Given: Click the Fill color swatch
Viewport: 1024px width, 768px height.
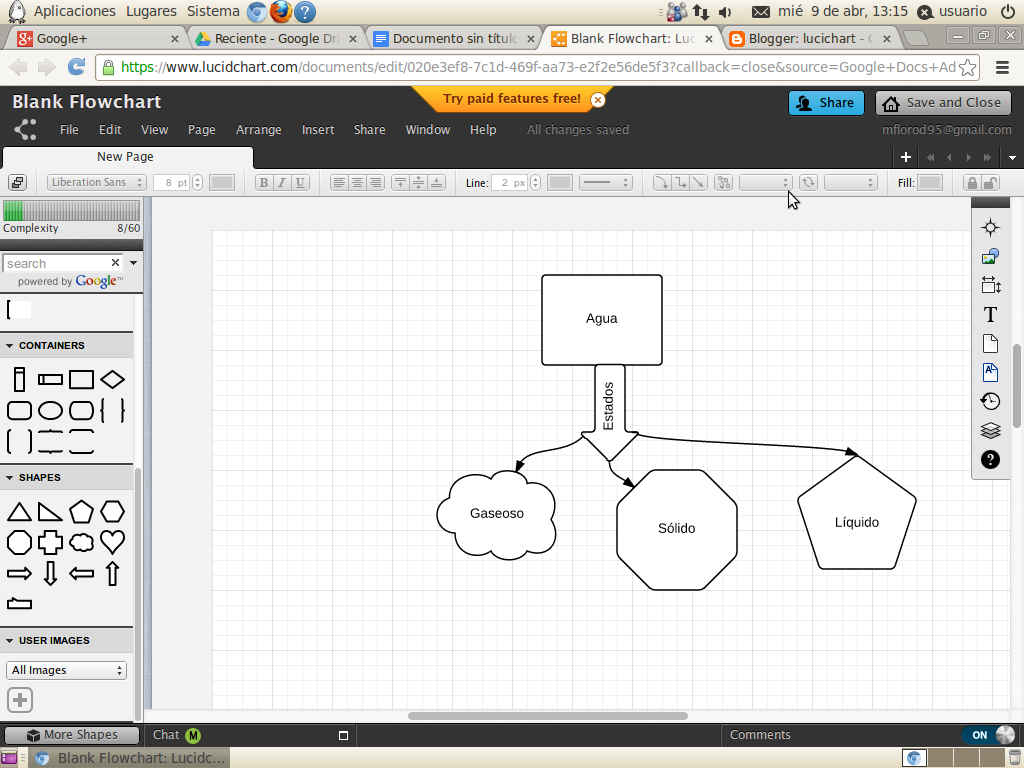Looking at the screenshot, I should click(x=929, y=182).
